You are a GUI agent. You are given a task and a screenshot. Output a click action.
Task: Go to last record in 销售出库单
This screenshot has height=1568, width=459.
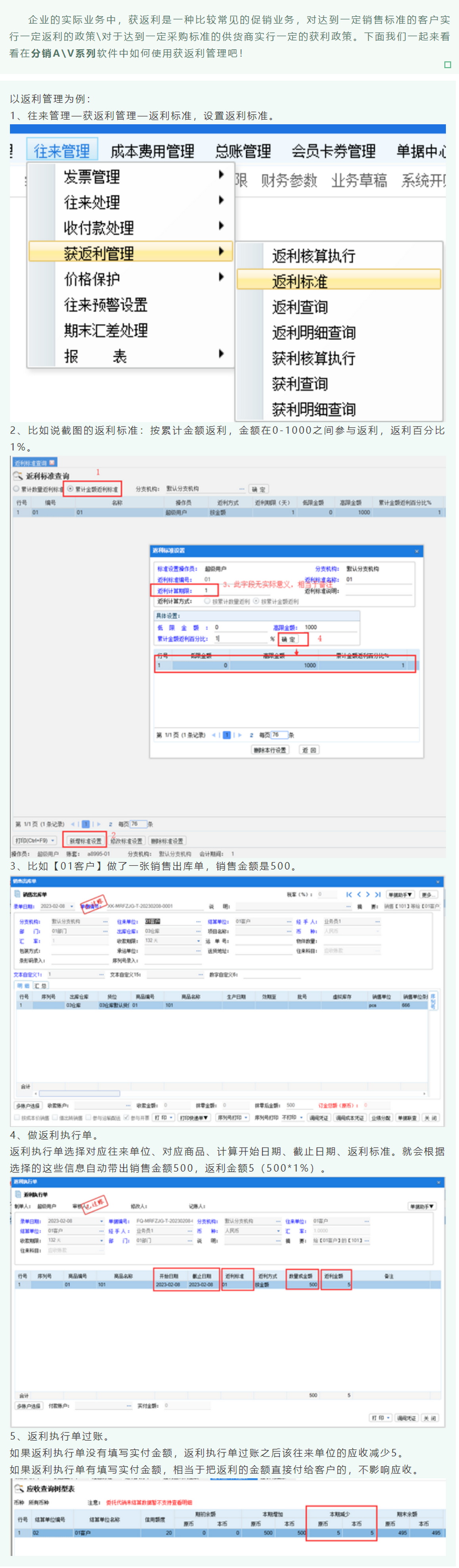377,894
